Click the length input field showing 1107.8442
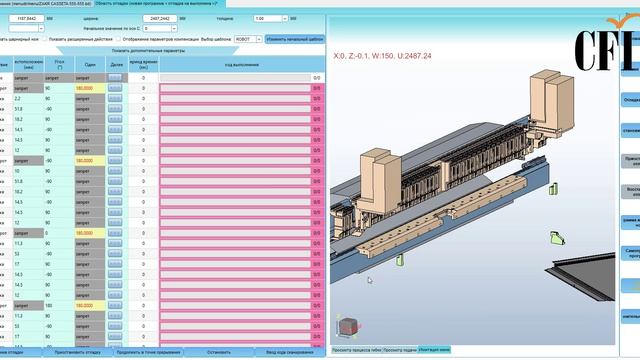The height and width of the screenshot is (360, 640). pos(27,18)
